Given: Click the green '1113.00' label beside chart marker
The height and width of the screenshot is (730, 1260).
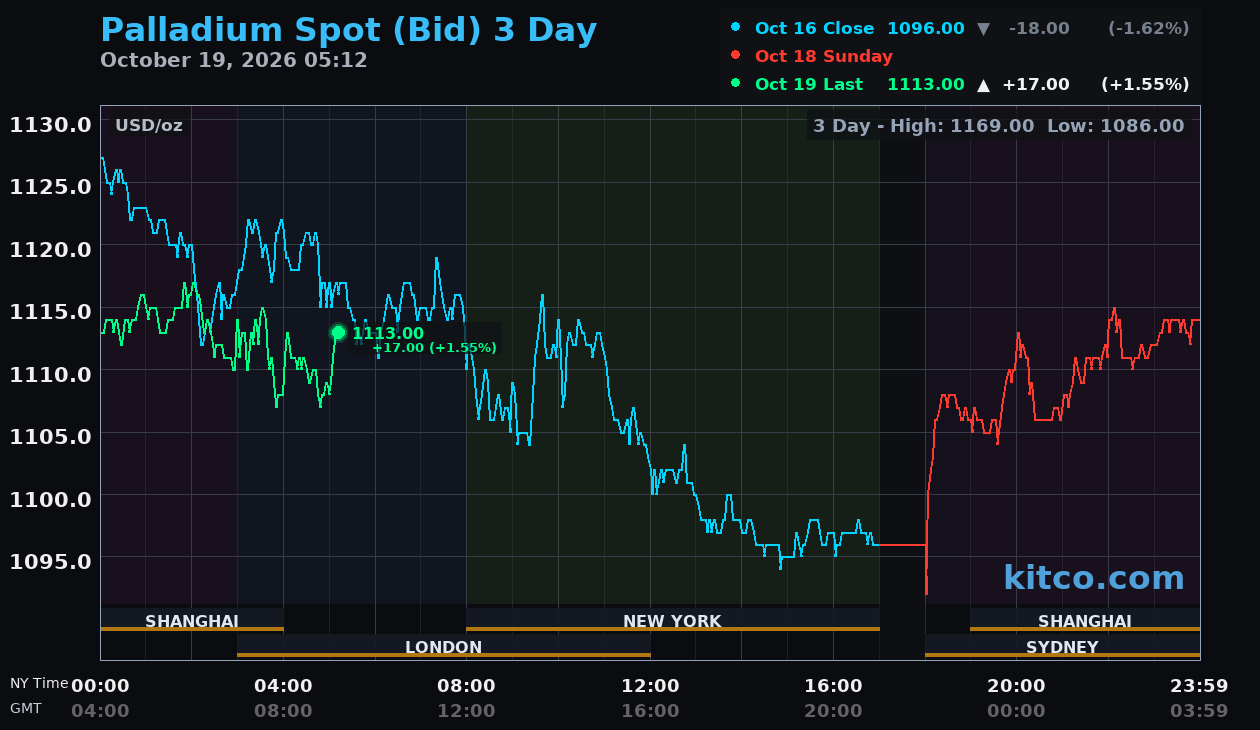Looking at the screenshot, I should pyautogui.click(x=388, y=334).
